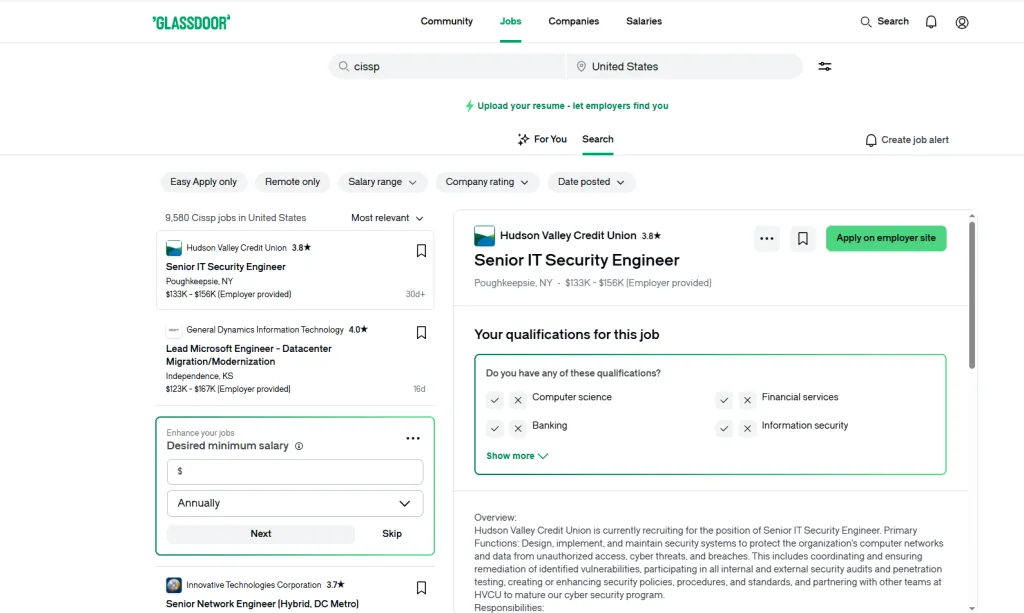Screen dimensions: 1024x613
Task: Open the three-dot menu on salary card
Action: click(x=413, y=439)
